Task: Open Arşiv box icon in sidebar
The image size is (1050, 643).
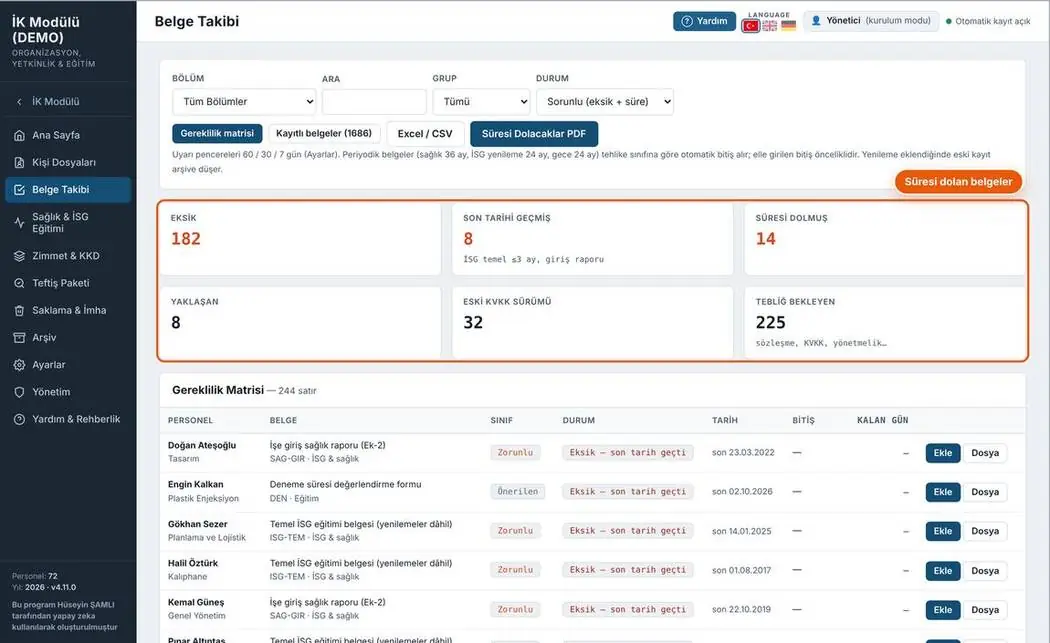Action: click(19, 338)
